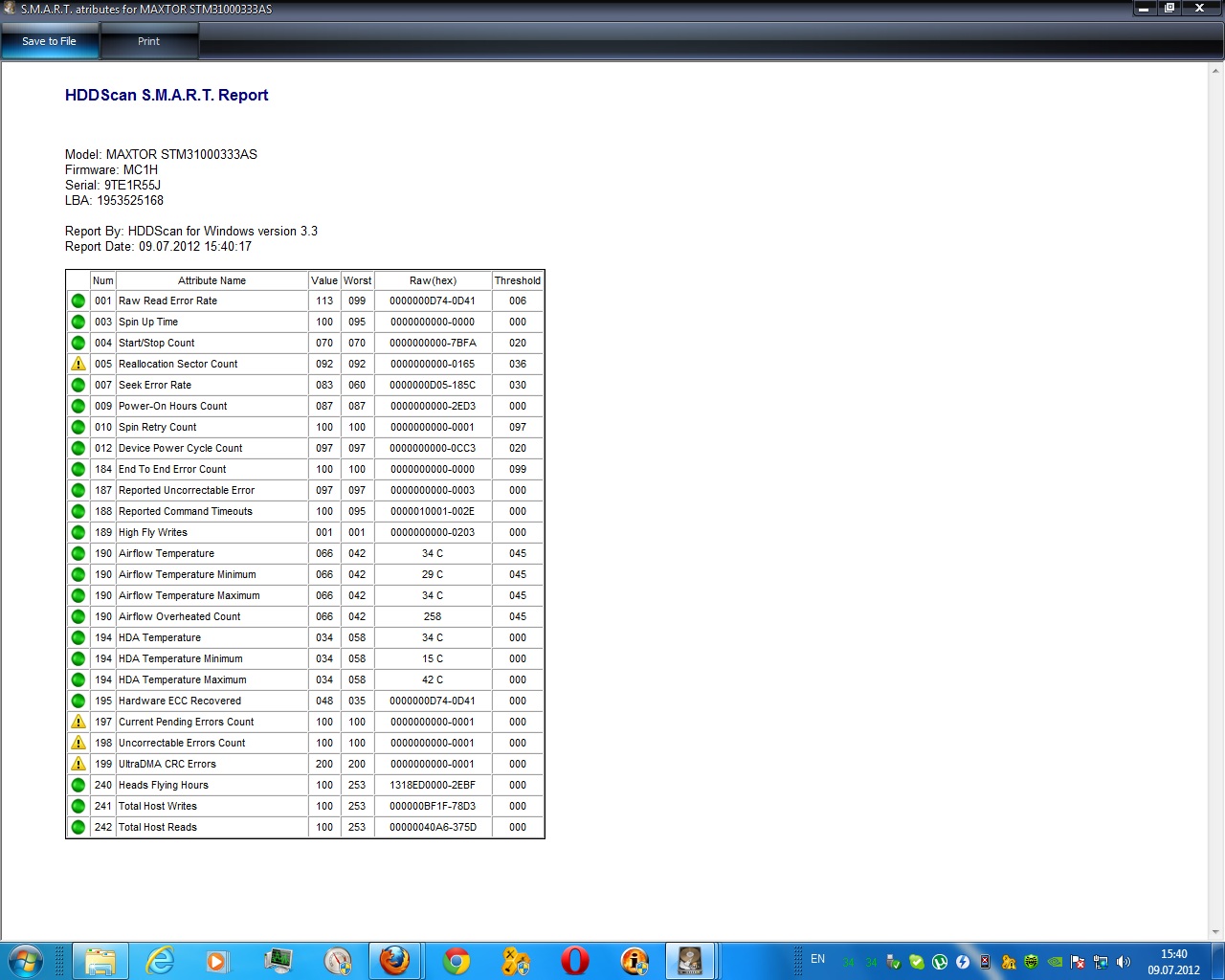Launch Internet Explorer from the taskbar

click(160, 961)
